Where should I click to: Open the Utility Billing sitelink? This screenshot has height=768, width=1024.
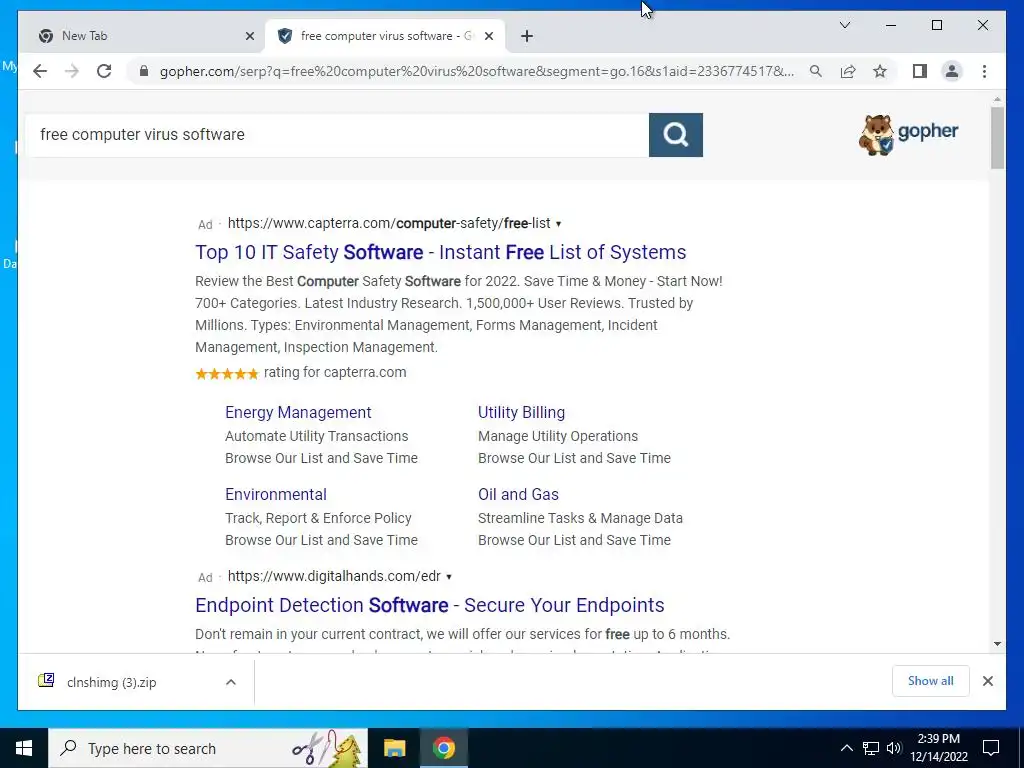pos(521,413)
